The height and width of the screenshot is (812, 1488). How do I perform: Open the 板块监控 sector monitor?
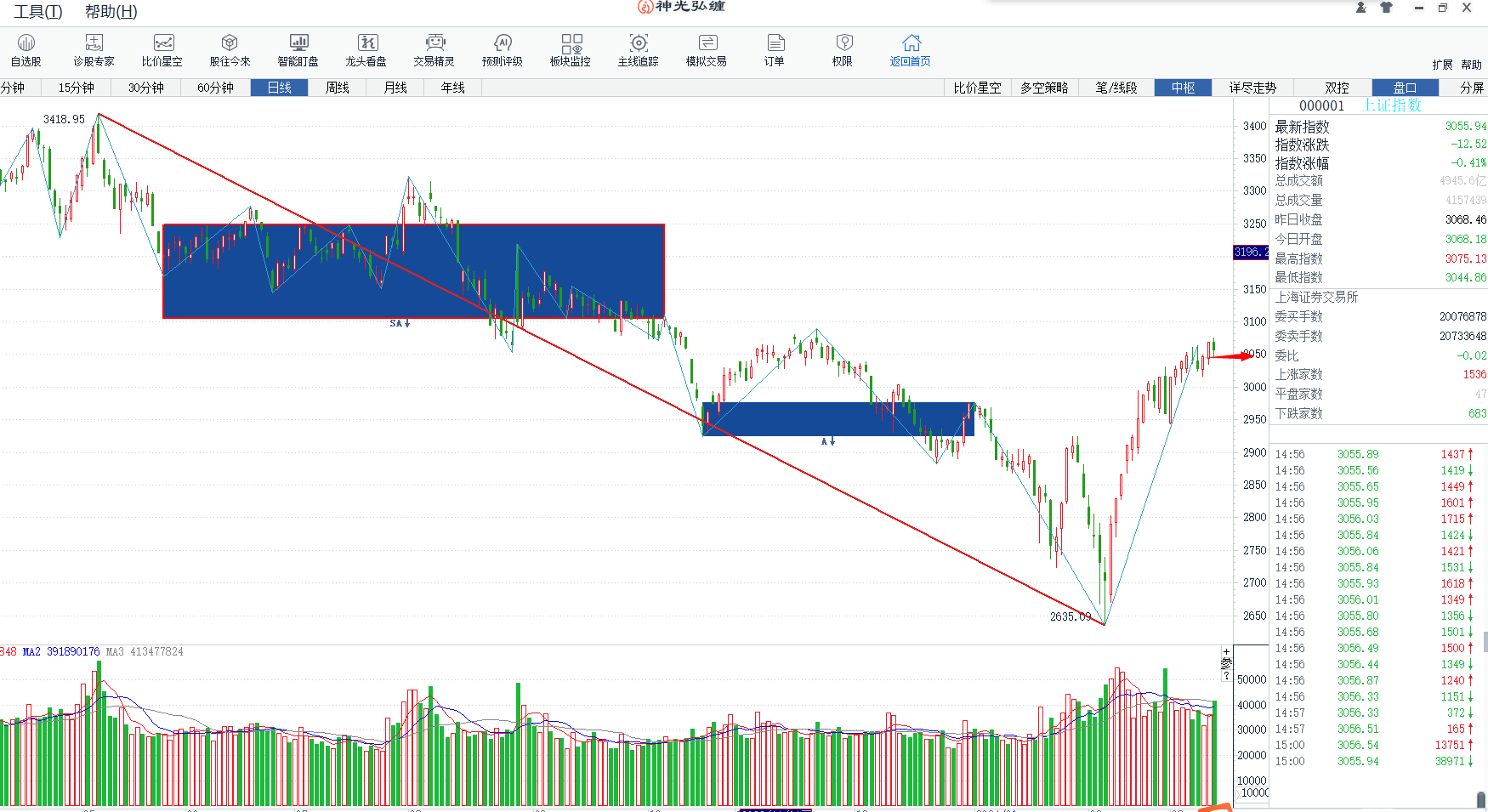point(571,50)
